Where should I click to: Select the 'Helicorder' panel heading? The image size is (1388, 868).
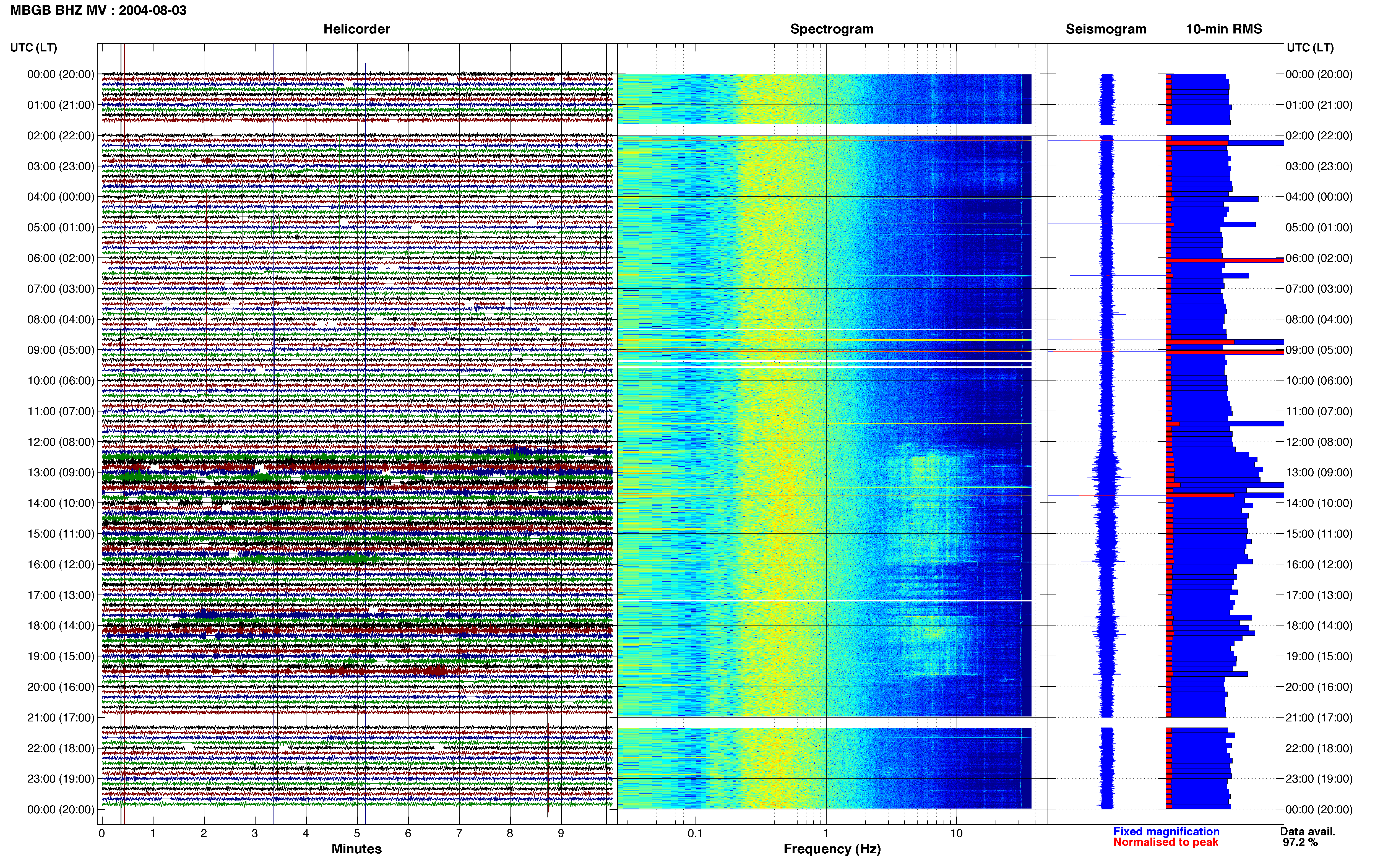pos(356,29)
